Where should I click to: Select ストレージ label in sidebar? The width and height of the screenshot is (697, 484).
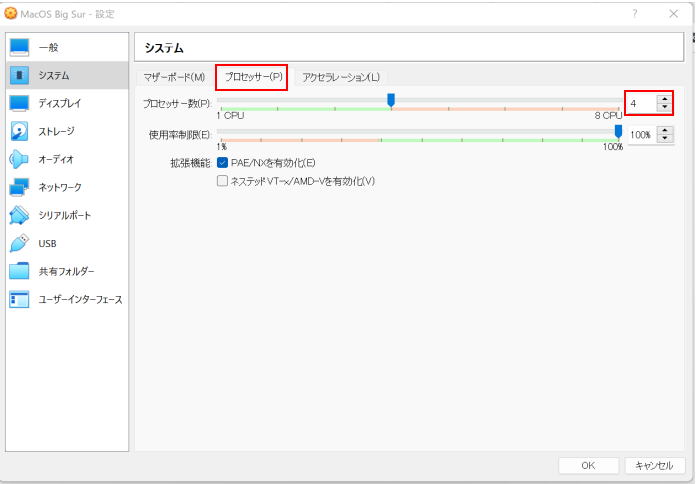point(56,131)
